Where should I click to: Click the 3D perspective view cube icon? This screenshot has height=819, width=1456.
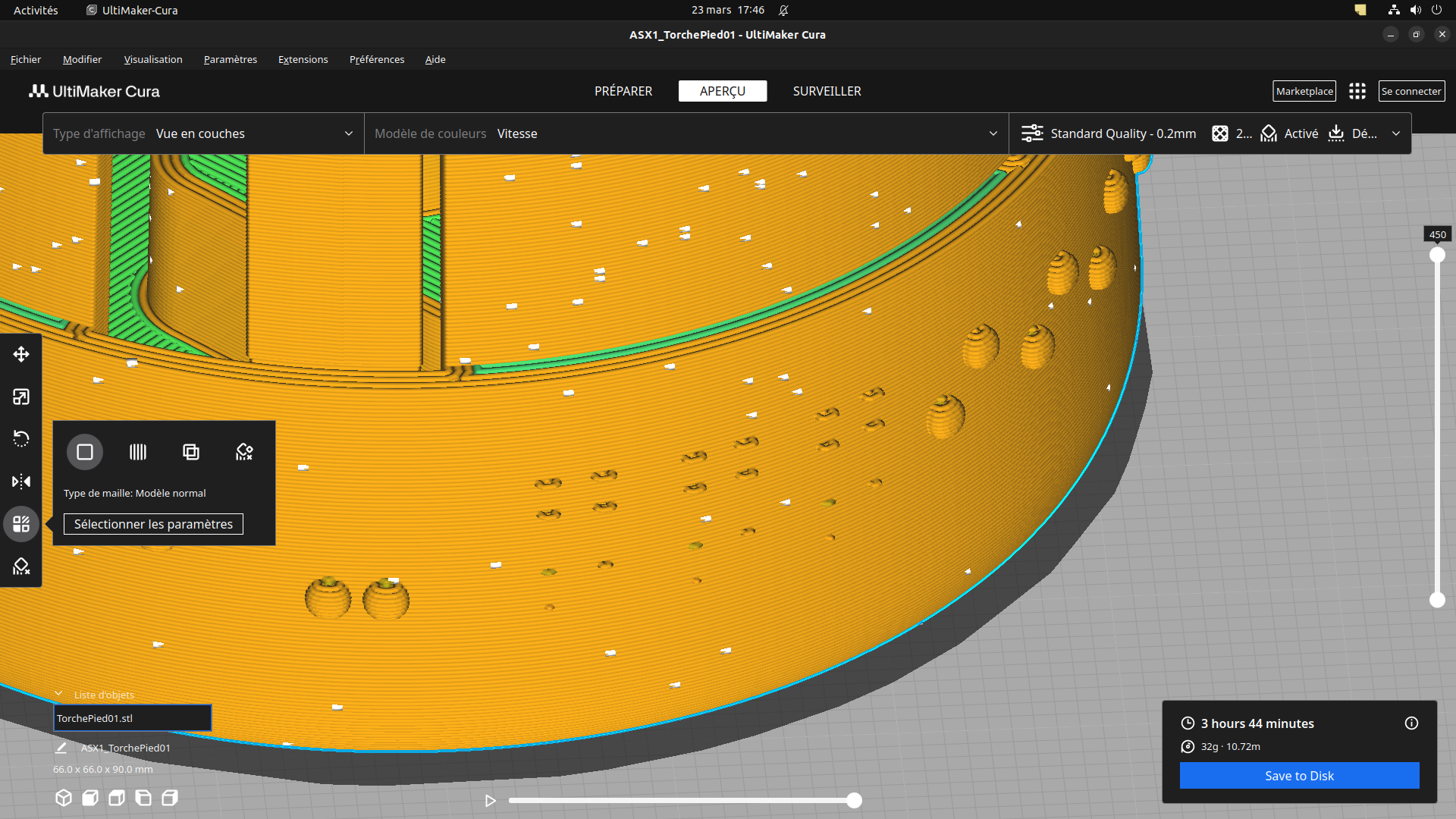(x=64, y=798)
